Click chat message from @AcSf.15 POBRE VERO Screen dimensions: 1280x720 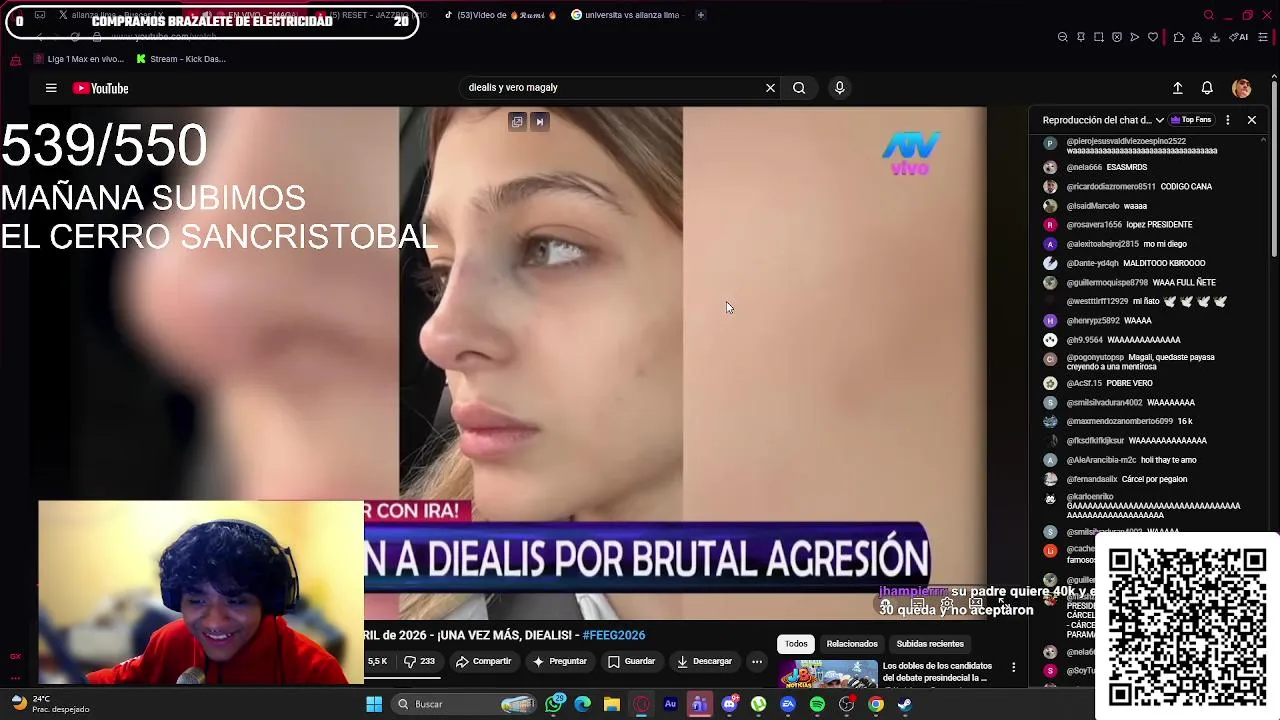(x=1110, y=383)
